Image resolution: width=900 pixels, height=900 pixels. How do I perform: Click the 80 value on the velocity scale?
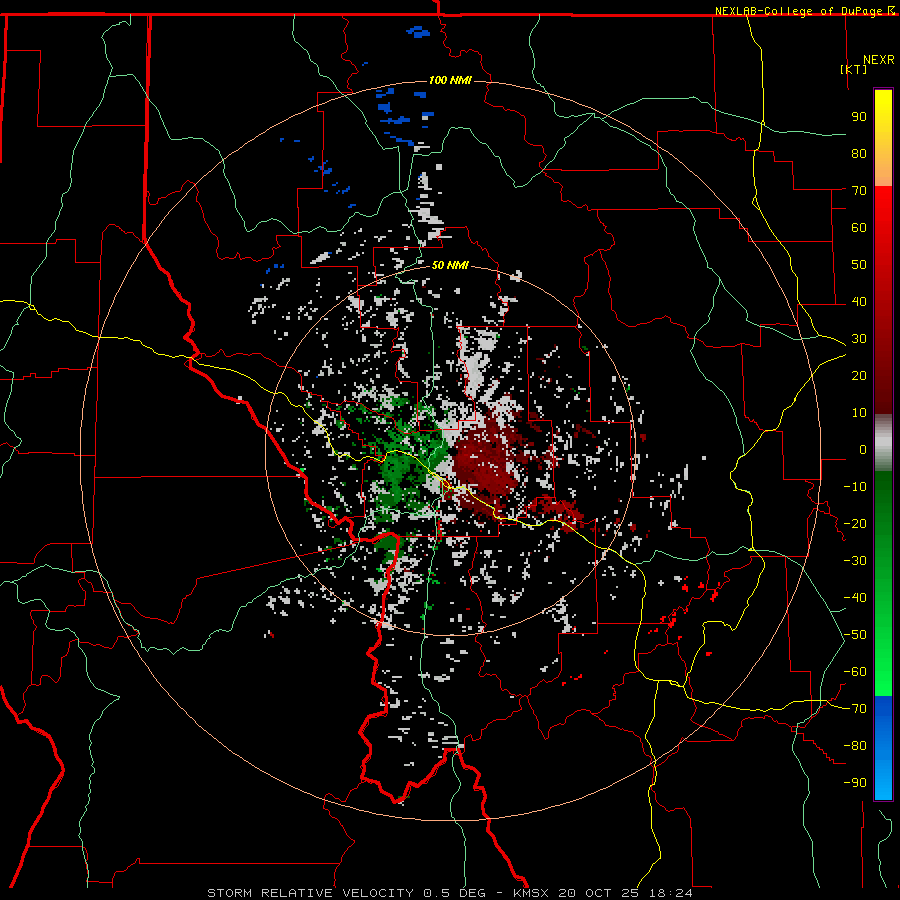(859, 154)
